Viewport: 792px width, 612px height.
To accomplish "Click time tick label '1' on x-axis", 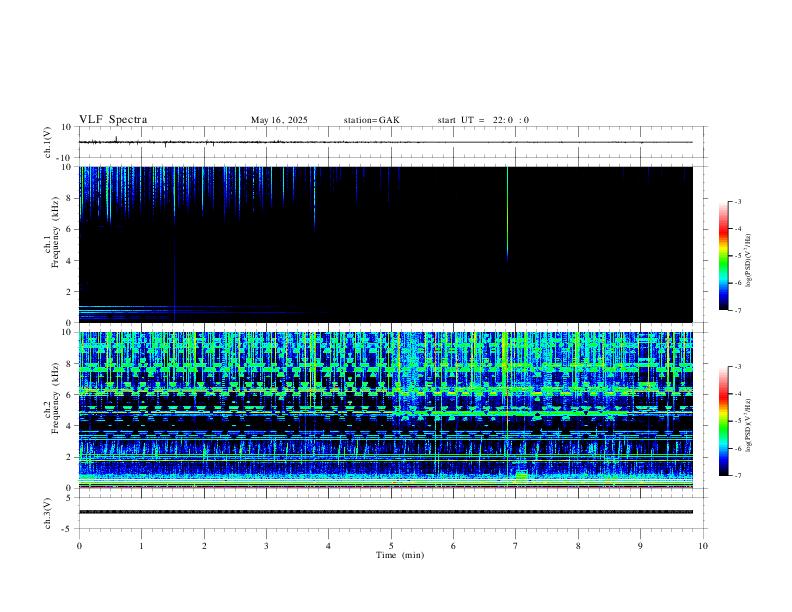I will 141,546.
